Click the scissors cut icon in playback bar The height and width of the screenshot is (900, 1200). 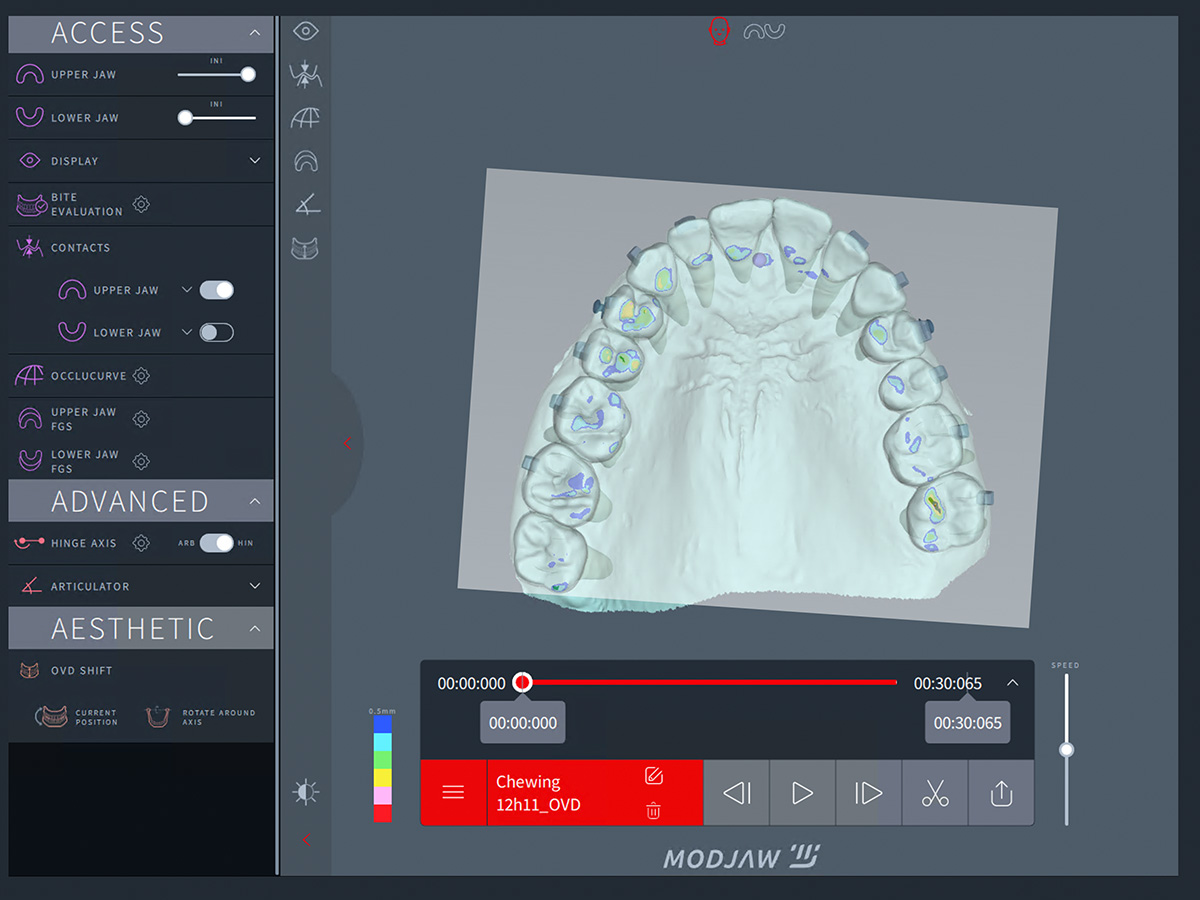935,793
